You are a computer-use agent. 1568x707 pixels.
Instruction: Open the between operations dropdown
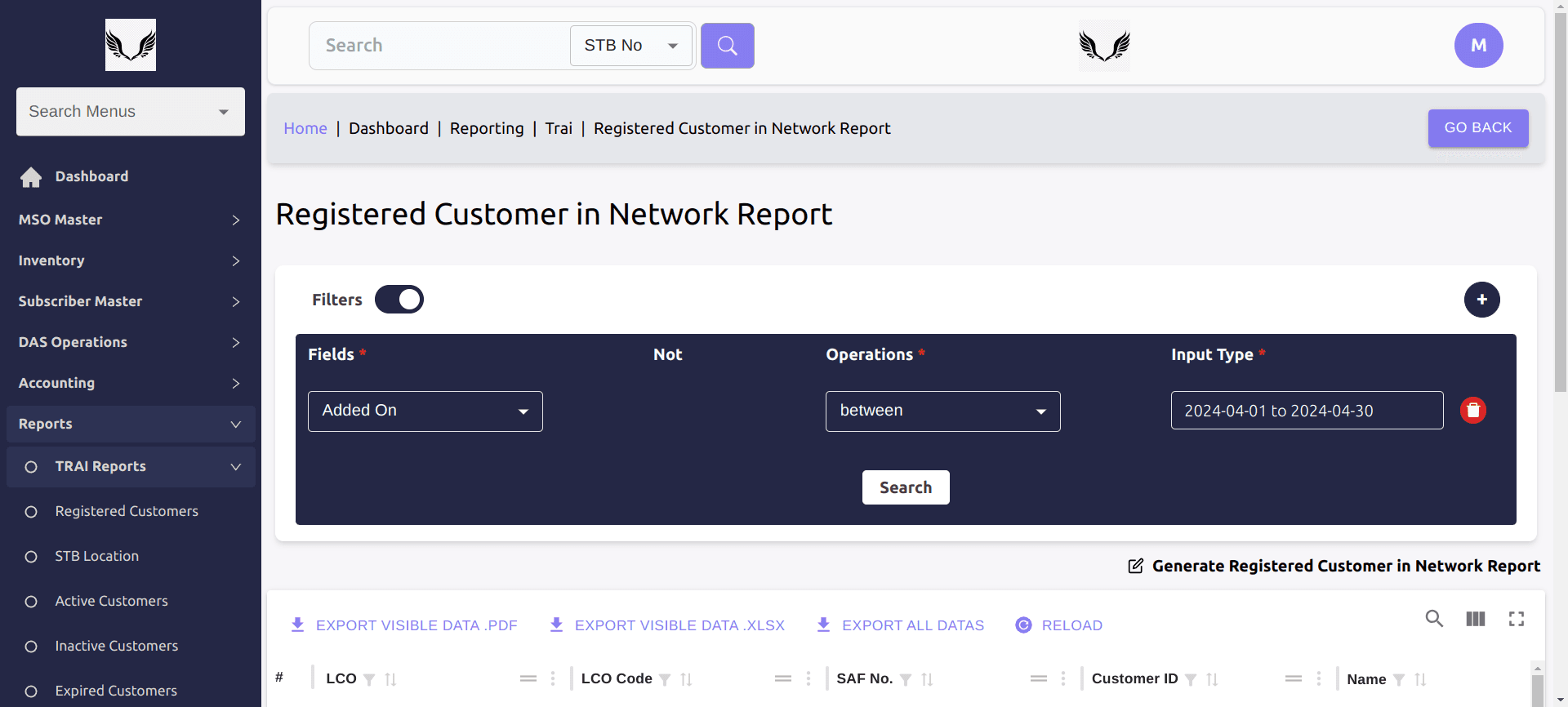click(x=942, y=411)
